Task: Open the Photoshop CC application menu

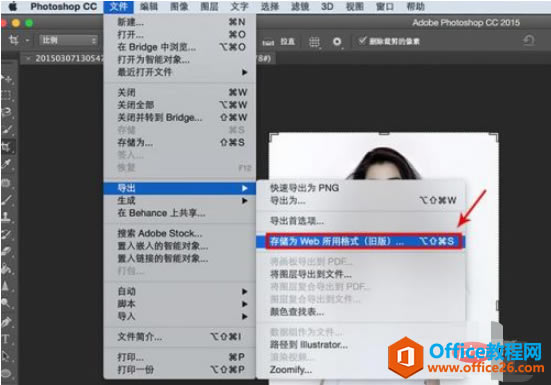Action: (63, 6)
